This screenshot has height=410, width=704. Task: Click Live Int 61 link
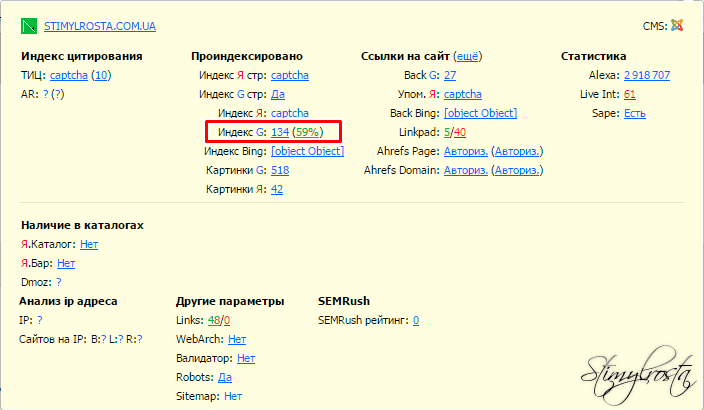point(629,94)
